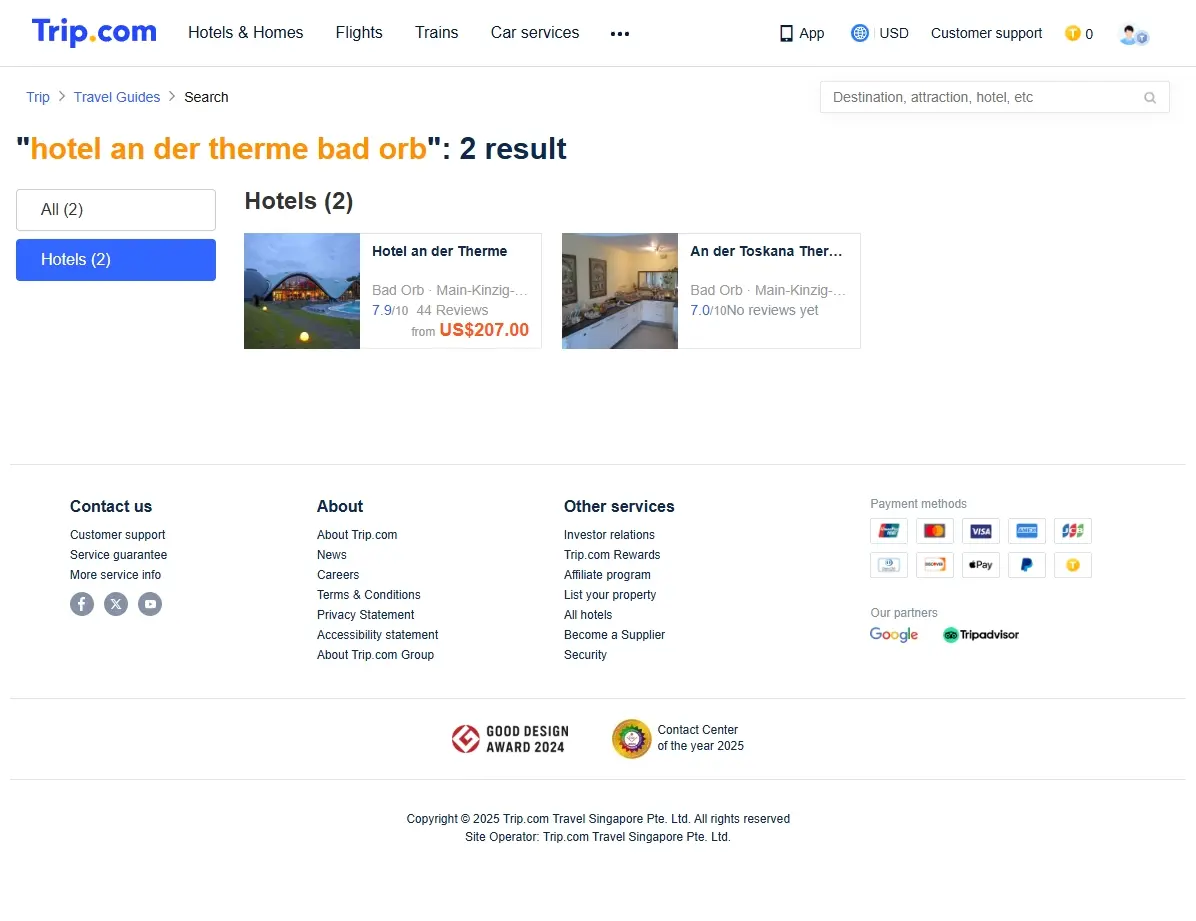
Task: Select the Hotels (2) filter tab
Action: click(x=116, y=259)
